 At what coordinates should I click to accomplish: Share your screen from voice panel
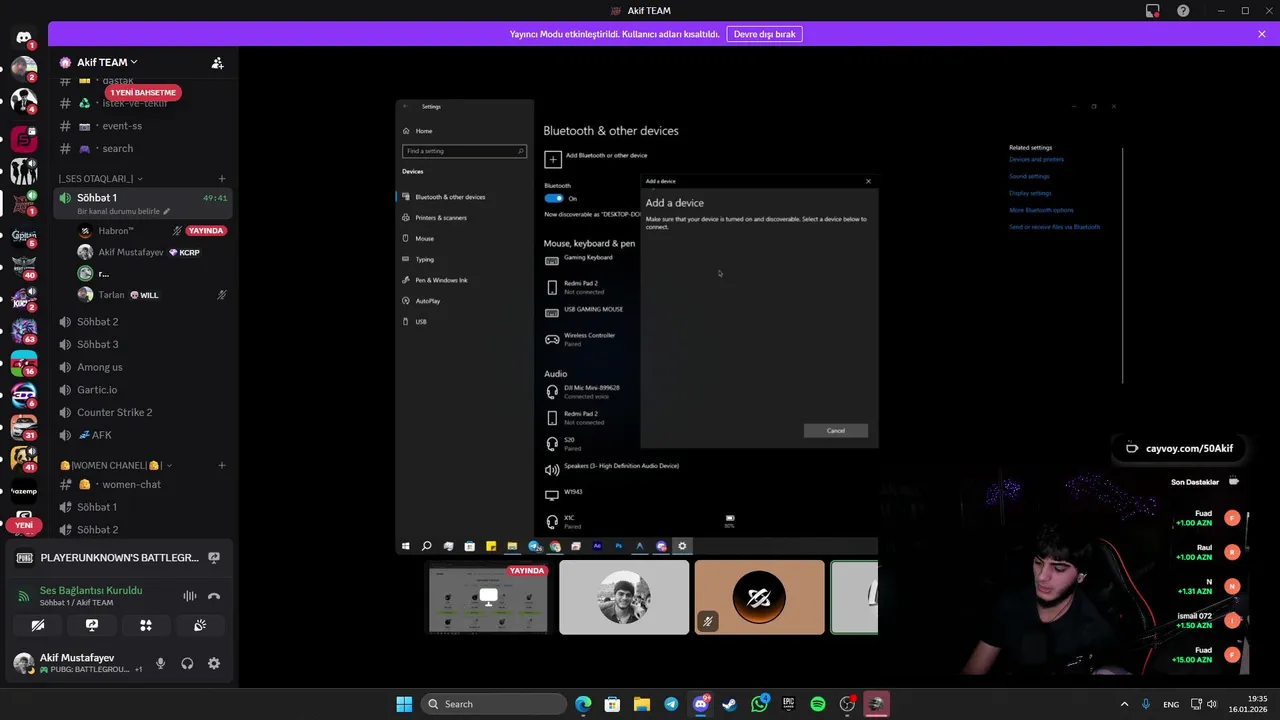click(x=92, y=625)
